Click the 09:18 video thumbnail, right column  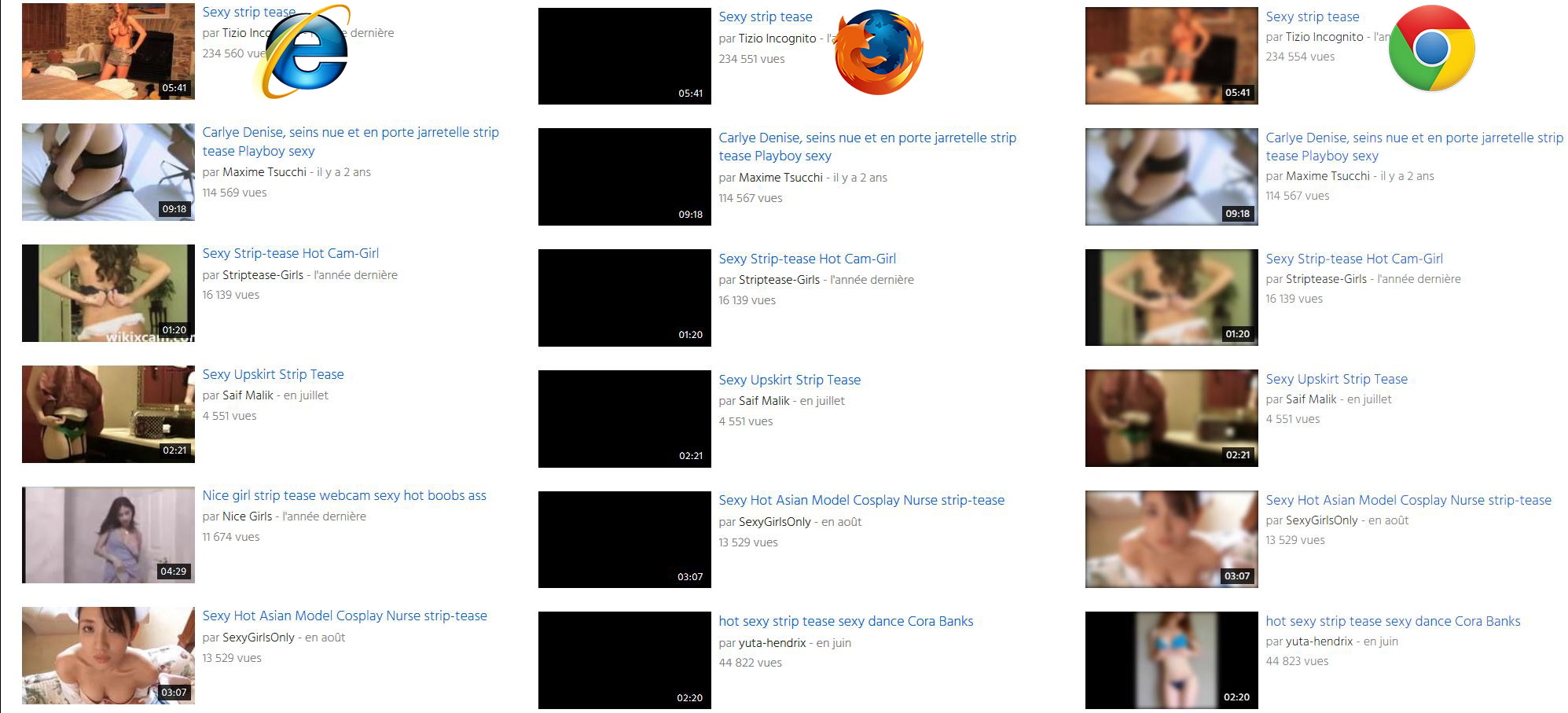(x=1170, y=175)
